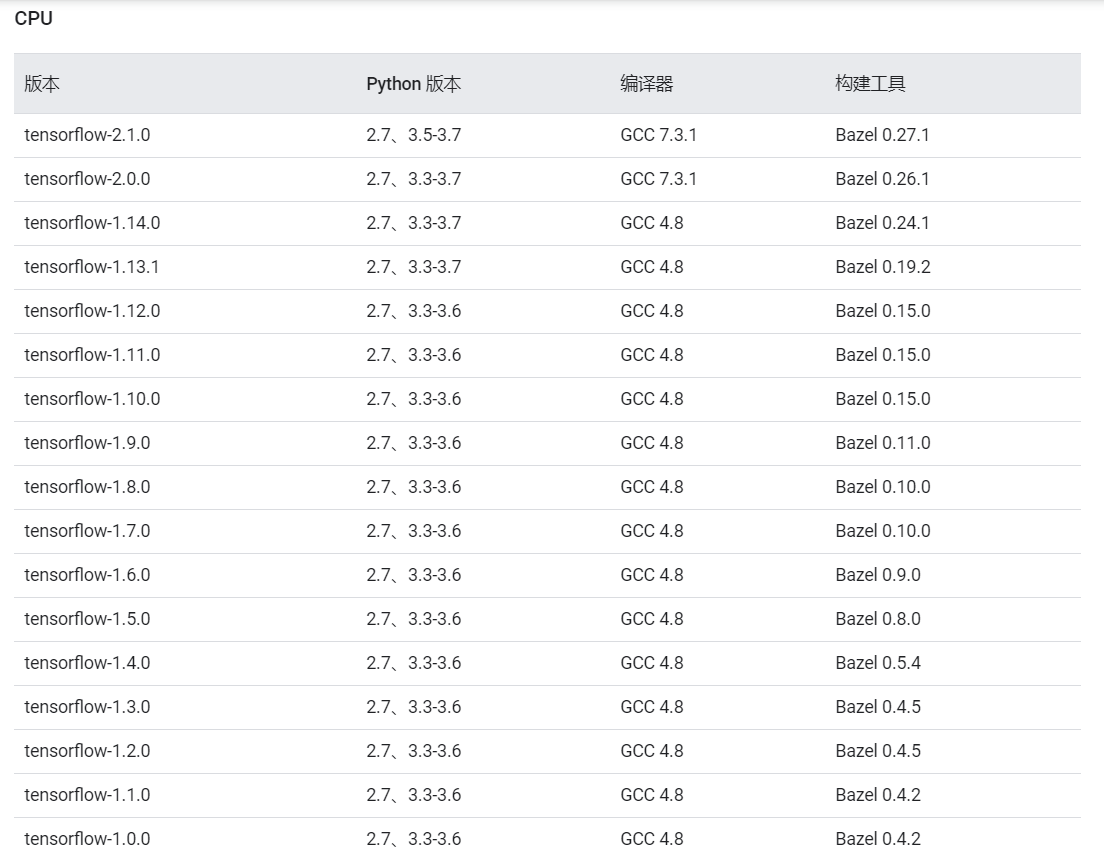Click Python versions in tensorflow-1.13.1 row
Image resolution: width=1104 pixels, height=850 pixels.
[x=413, y=267]
